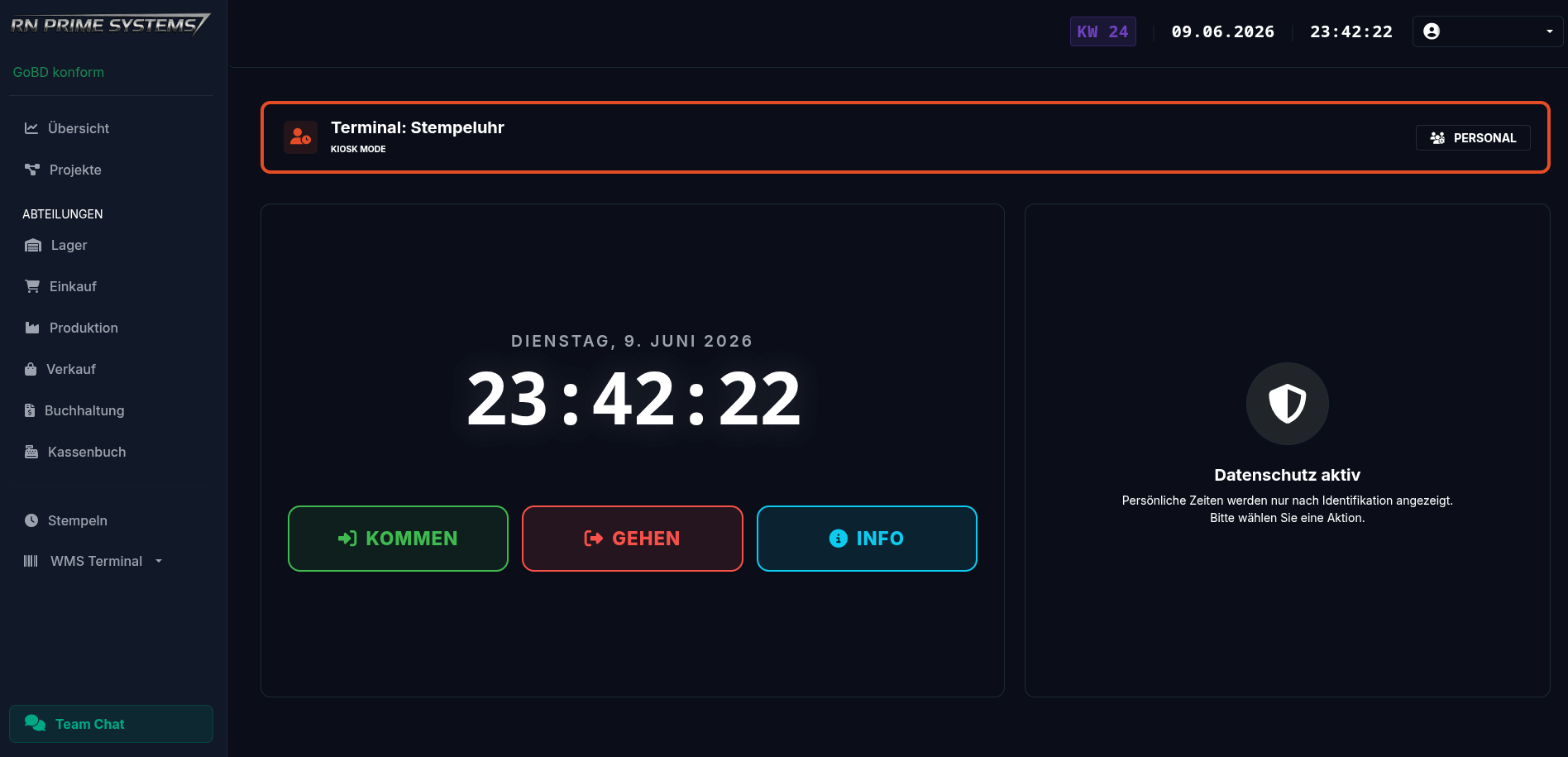Click the Stempeluhr terminal user-clock icon
Screen dimensions: 1568x757
[300, 137]
